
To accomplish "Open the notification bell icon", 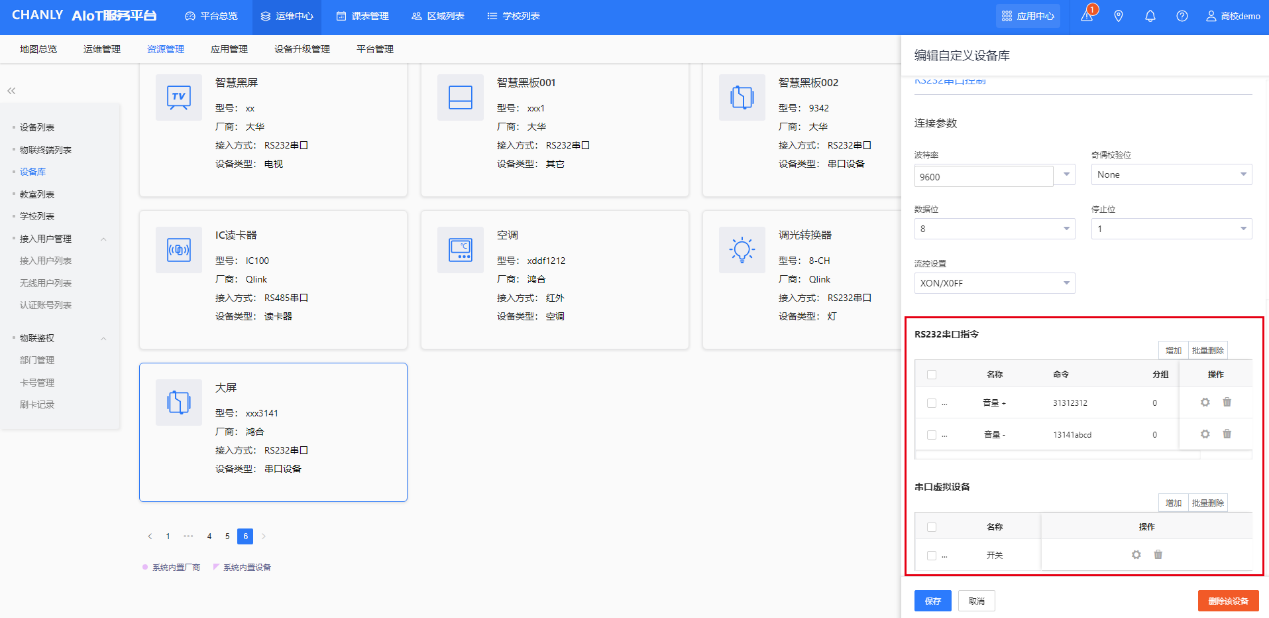I will click(1150, 16).
